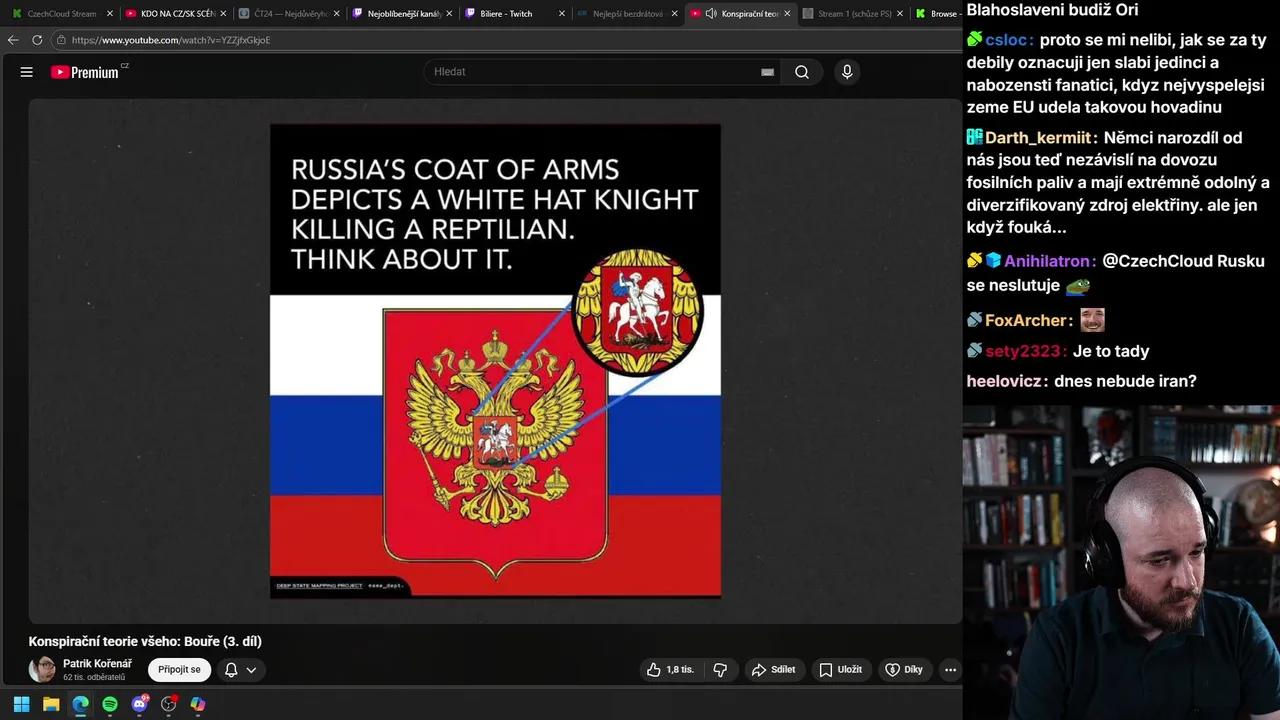This screenshot has height=720, width=1280.
Task: Open the YouTube guide hamburger menu
Action: [27, 72]
